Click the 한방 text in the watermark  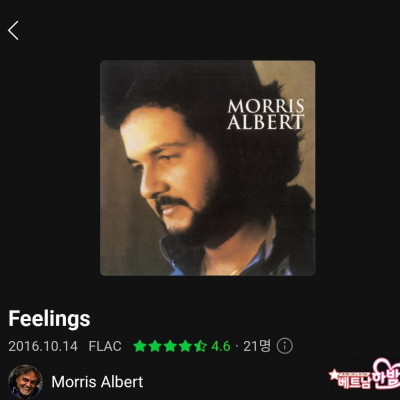[387, 379]
